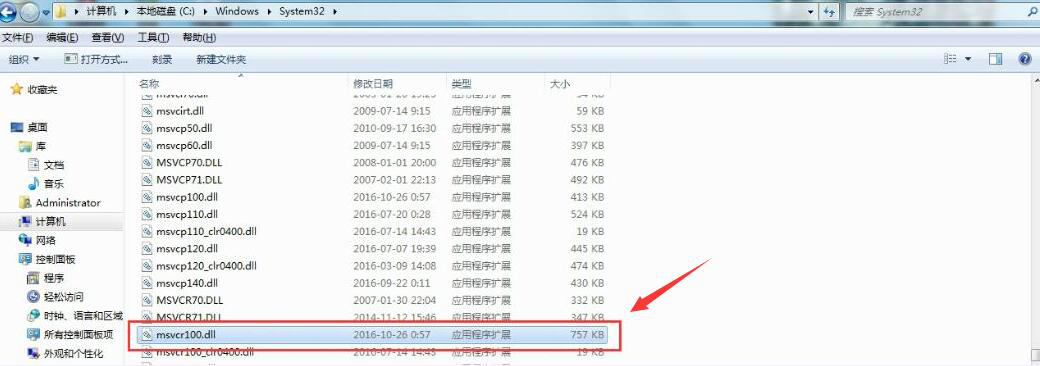Viewport: 1040px width, 366px height.
Task: Sort by the 类型 column header
Action: (462, 84)
